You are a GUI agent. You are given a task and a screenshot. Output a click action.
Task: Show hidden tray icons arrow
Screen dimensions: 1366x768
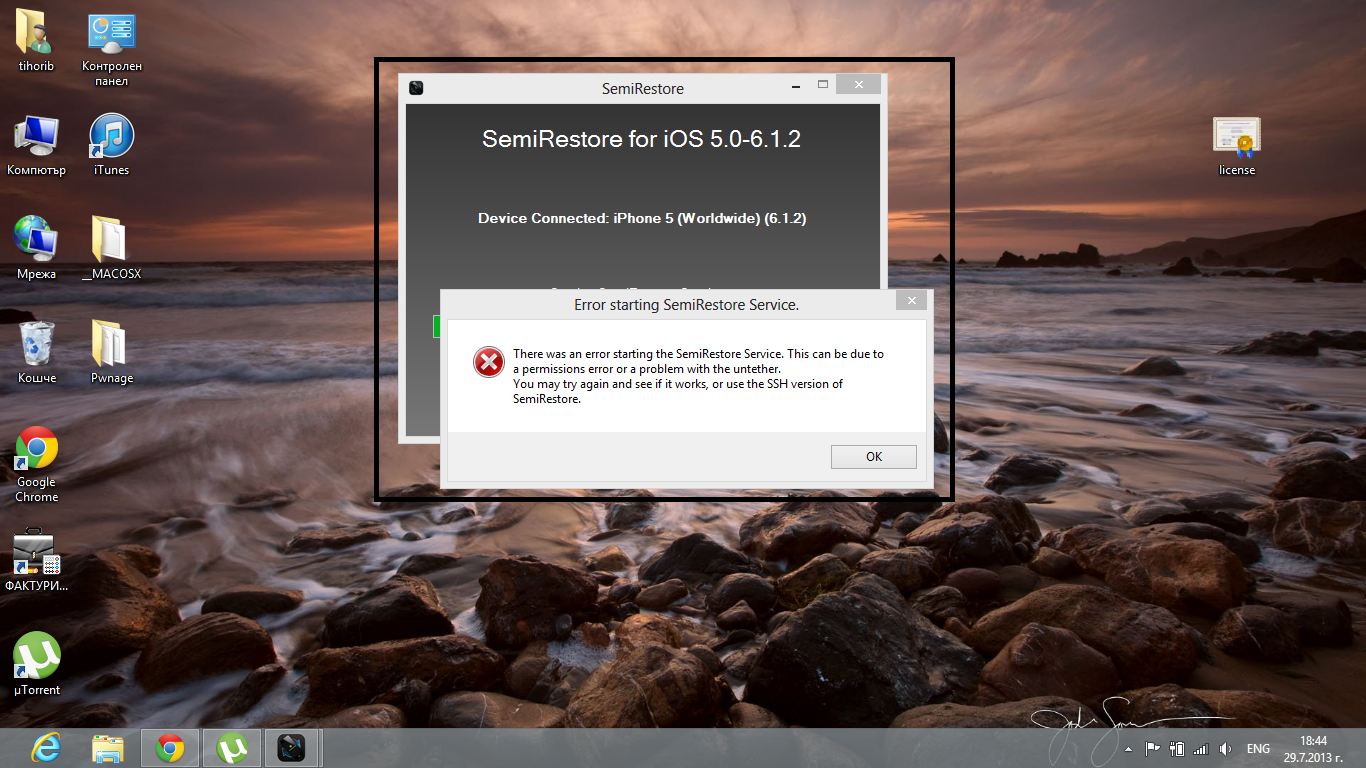[1129, 749]
